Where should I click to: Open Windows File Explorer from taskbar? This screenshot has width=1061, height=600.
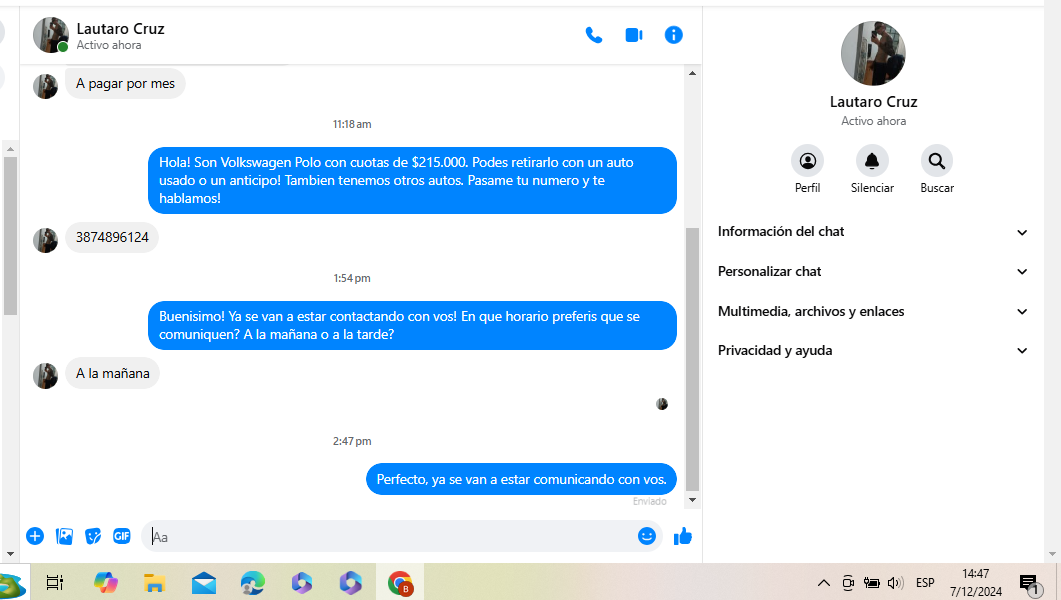(154, 583)
